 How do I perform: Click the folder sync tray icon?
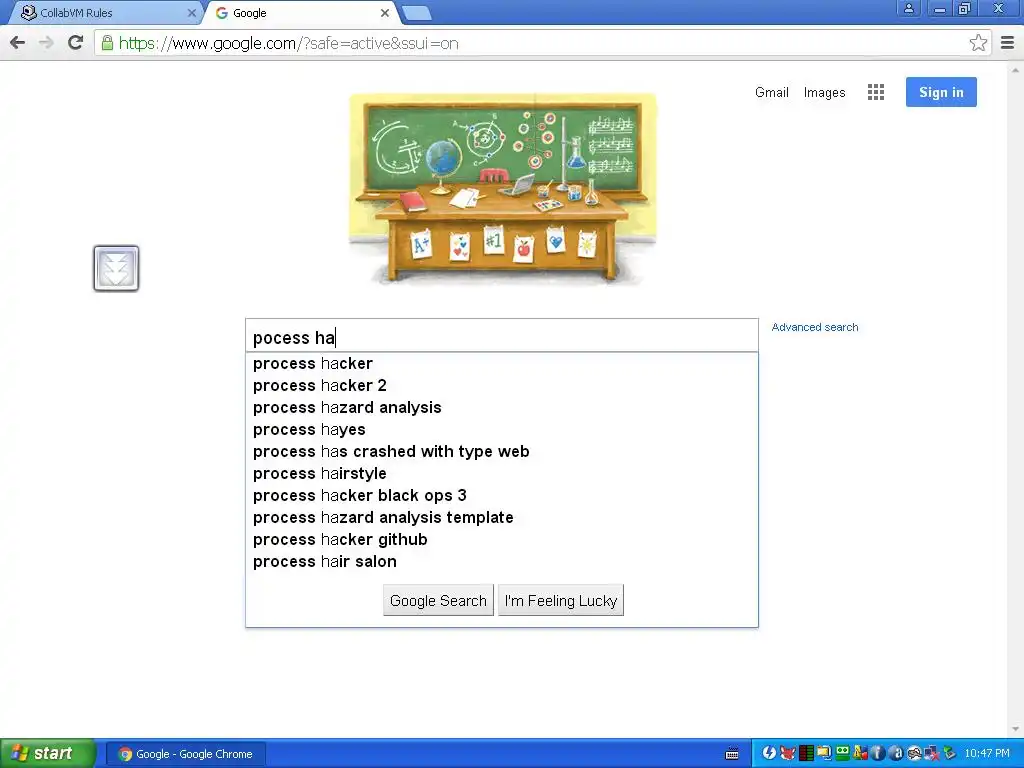pyautogui.click(x=824, y=753)
